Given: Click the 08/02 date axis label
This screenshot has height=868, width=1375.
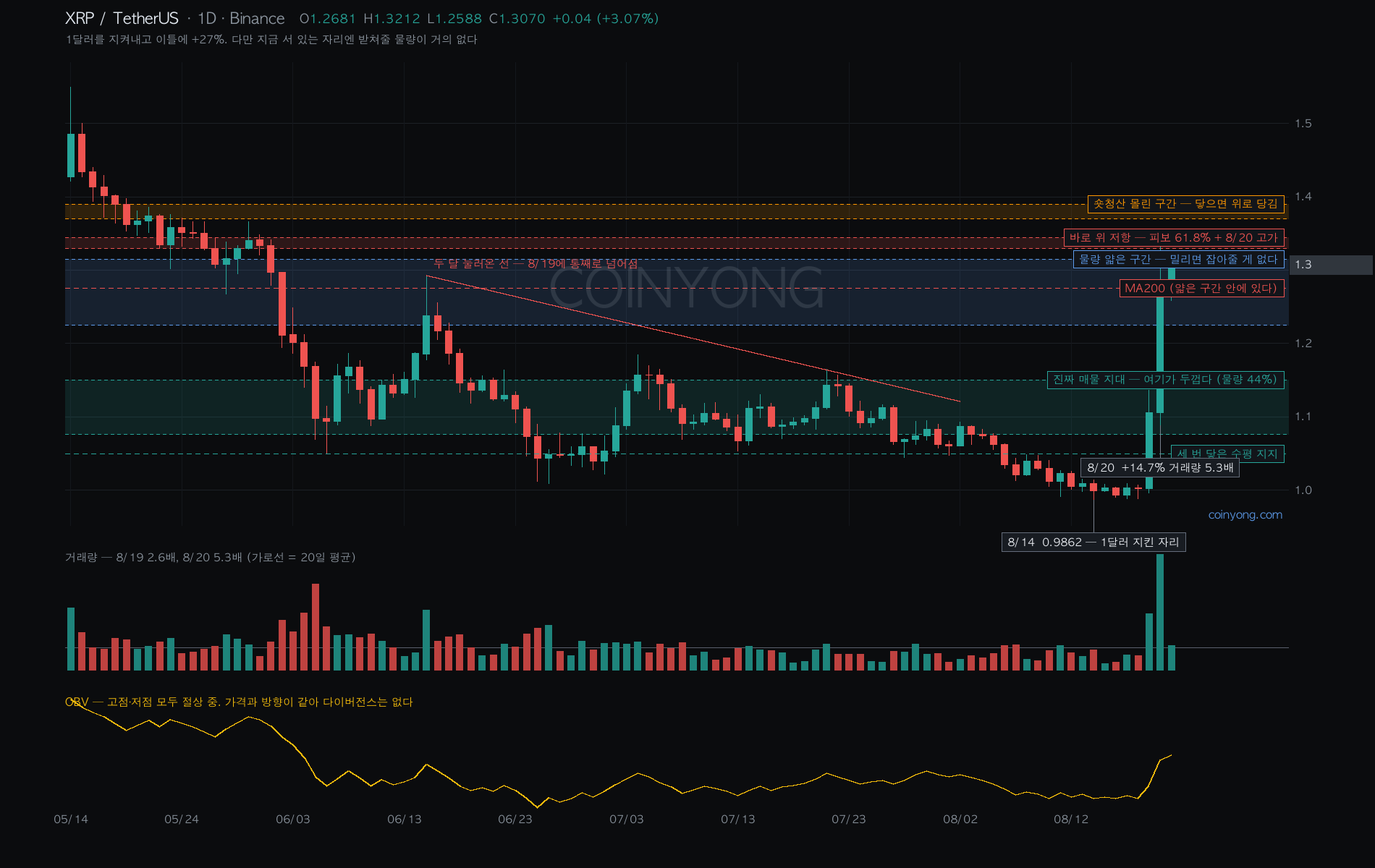Looking at the screenshot, I should coord(960,820).
